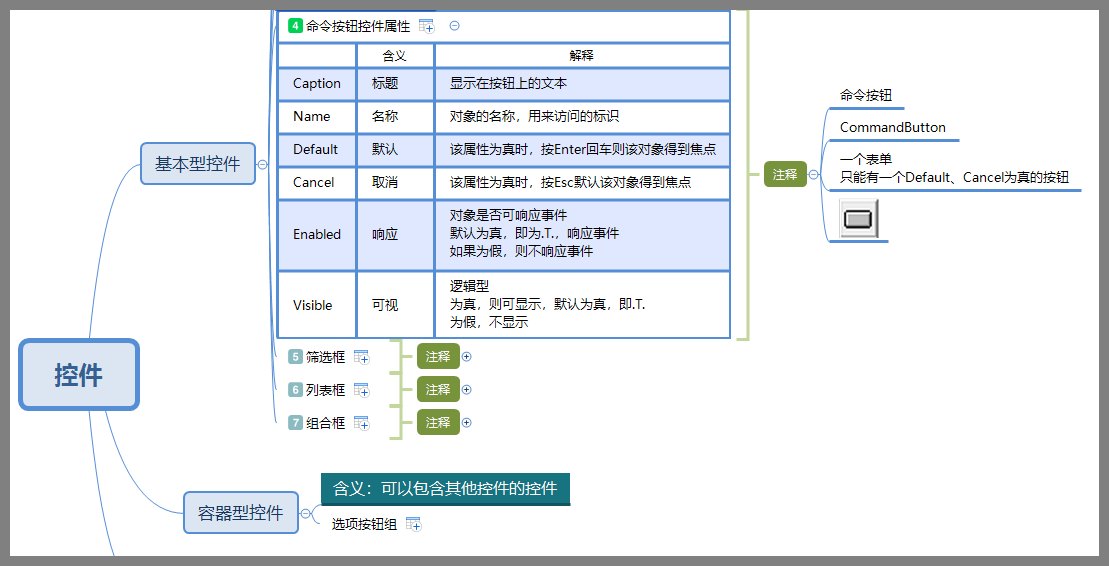
Task: Click the number 7 marker before 组合框
Action: 296,423
